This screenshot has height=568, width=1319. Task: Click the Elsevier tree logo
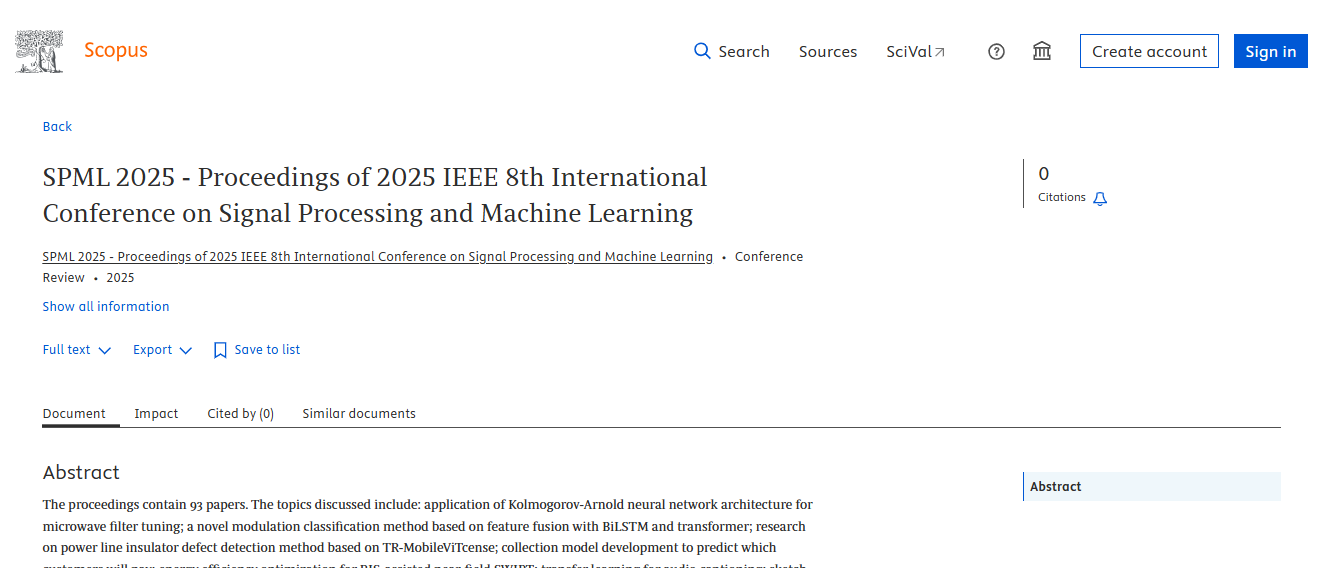pyautogui.click(x=40, y=51)
